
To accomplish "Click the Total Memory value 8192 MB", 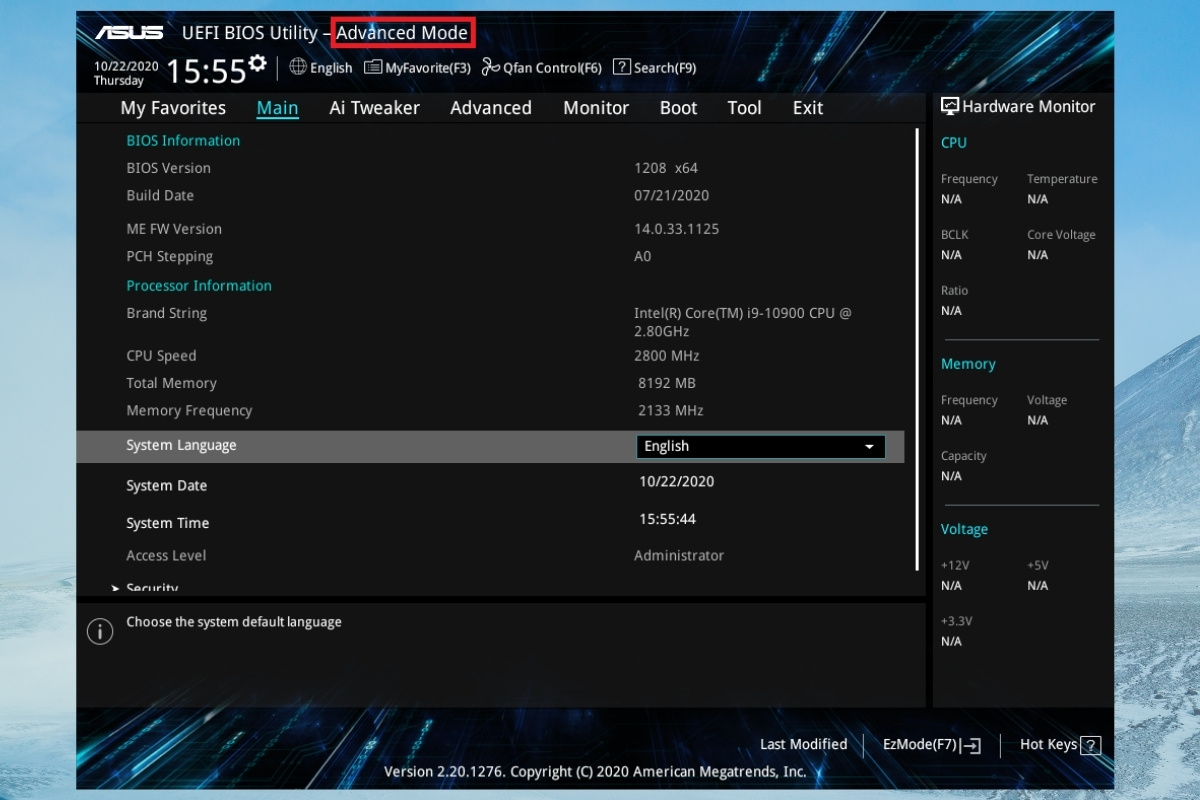I will click(x=667, y=383).
